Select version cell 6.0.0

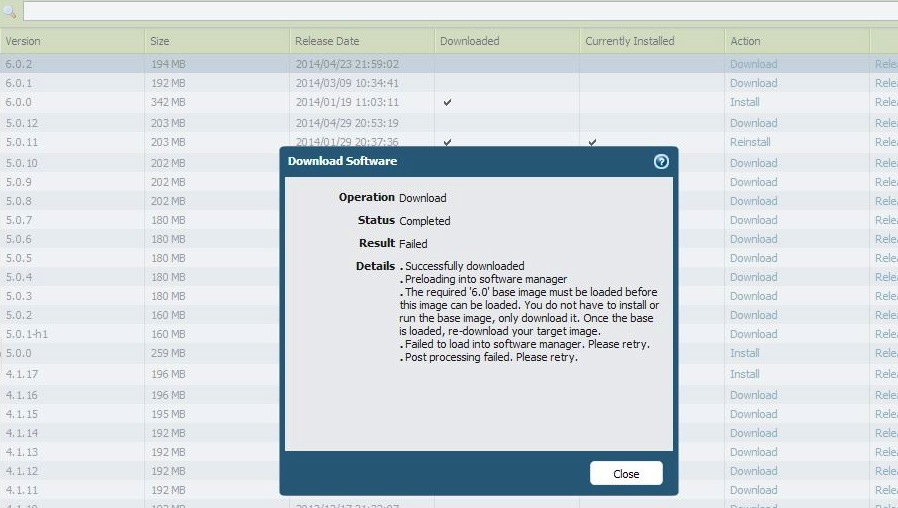pyautogui.click(x=19, y=102)
